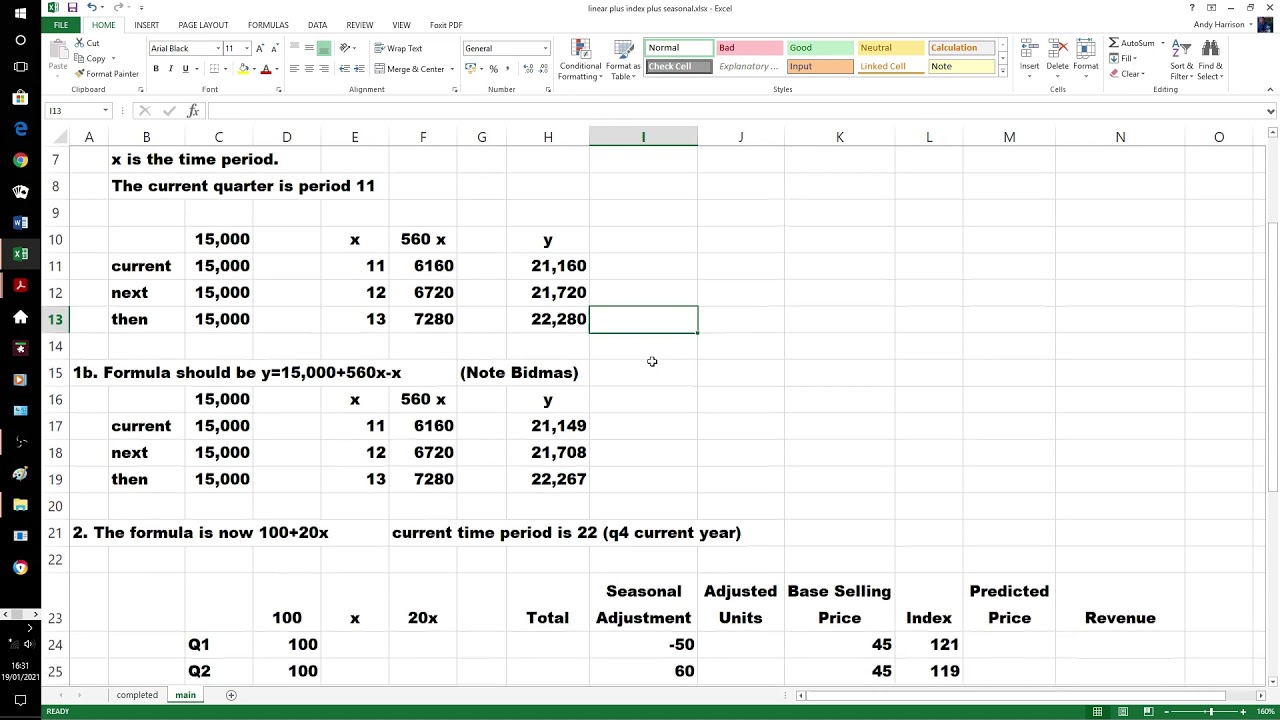Apply Comma Style
Screen dimensions: 1280x720
coord(508,69)
